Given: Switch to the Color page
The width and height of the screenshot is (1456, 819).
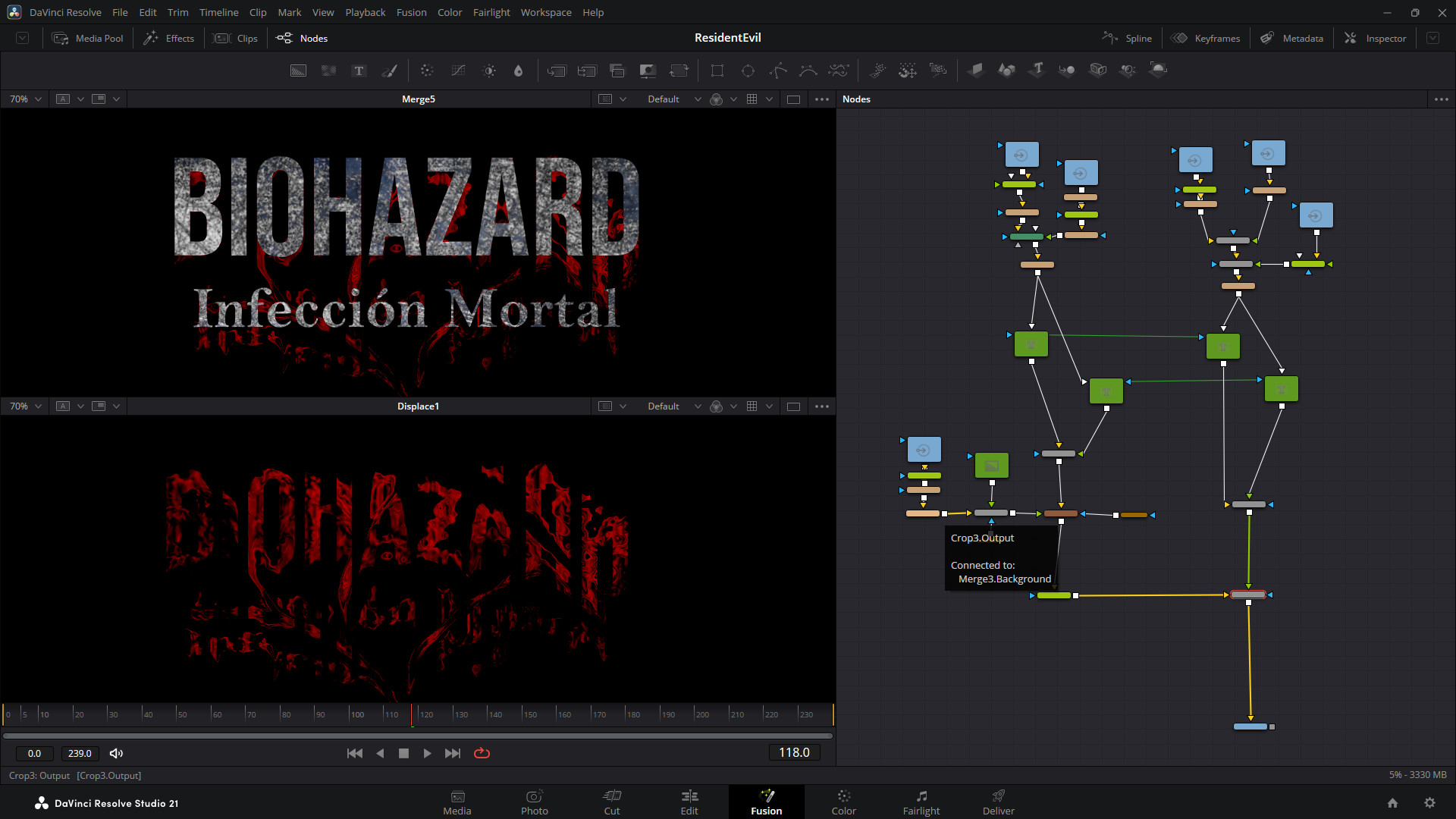Looking at the screenshot, I should tap(843, 802).
